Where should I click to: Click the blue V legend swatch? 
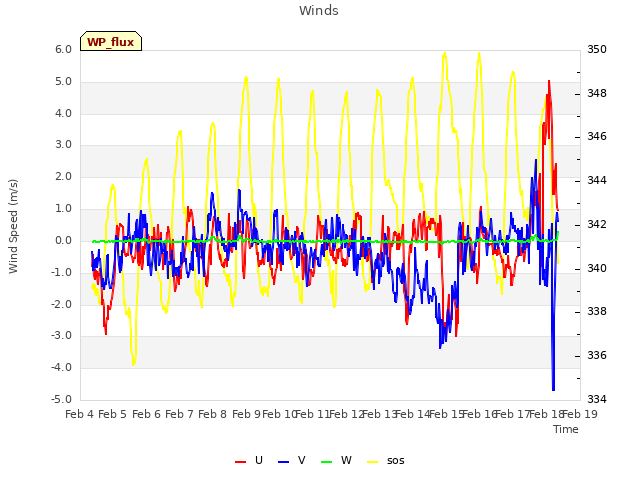pos(283,462)
